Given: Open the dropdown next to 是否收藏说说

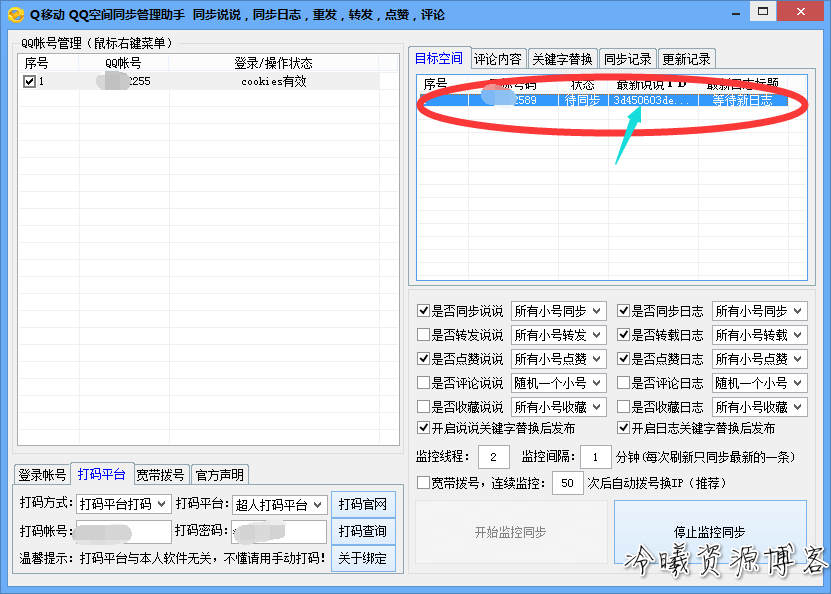Looking at the screenshot, I should 558,406.
